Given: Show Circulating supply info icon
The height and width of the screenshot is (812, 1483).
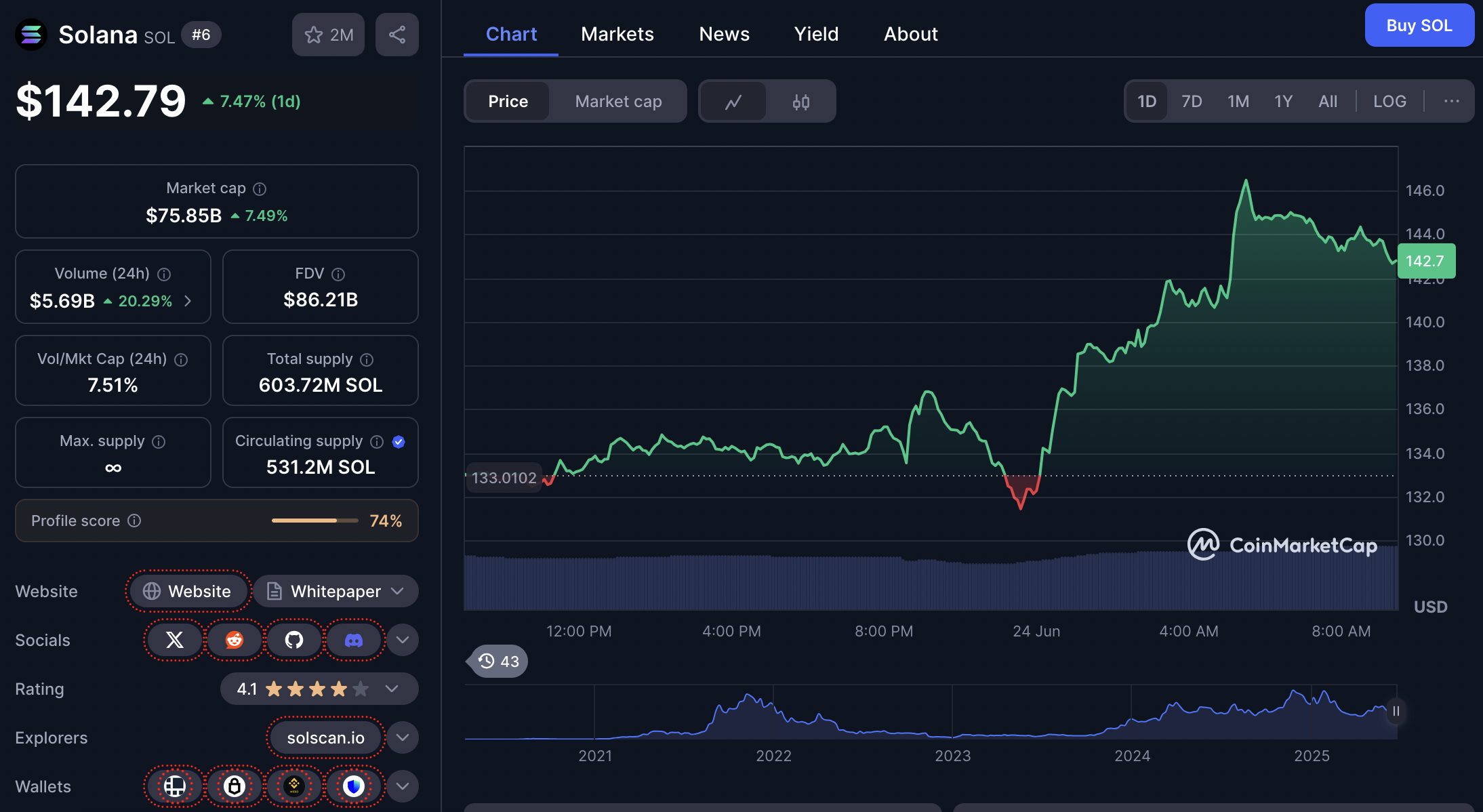Looking at the screenshot, I should 377,442.
